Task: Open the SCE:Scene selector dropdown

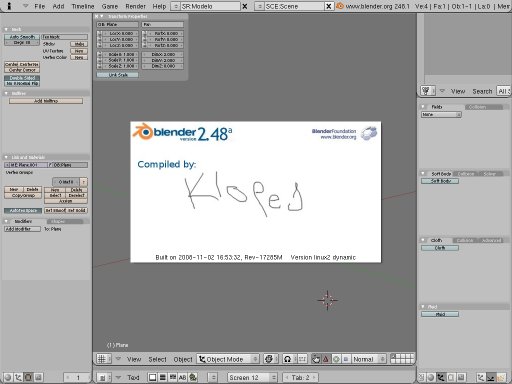Action: [260, 6]
